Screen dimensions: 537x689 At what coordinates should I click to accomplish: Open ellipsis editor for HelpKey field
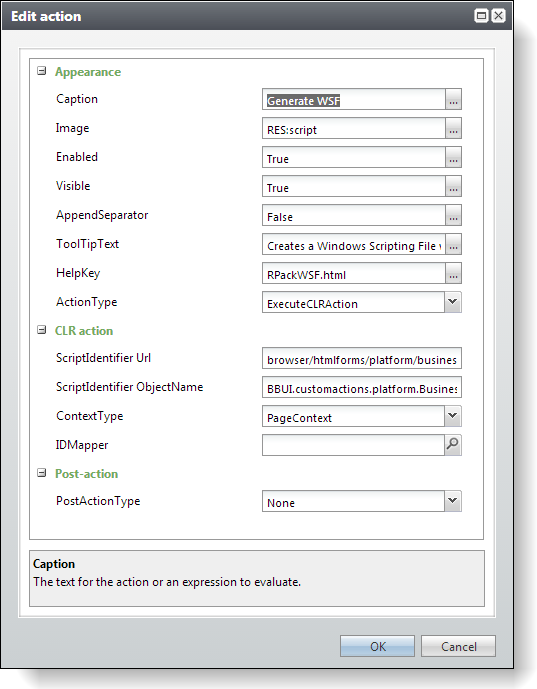pyautogui.click(x=453, y=274)
